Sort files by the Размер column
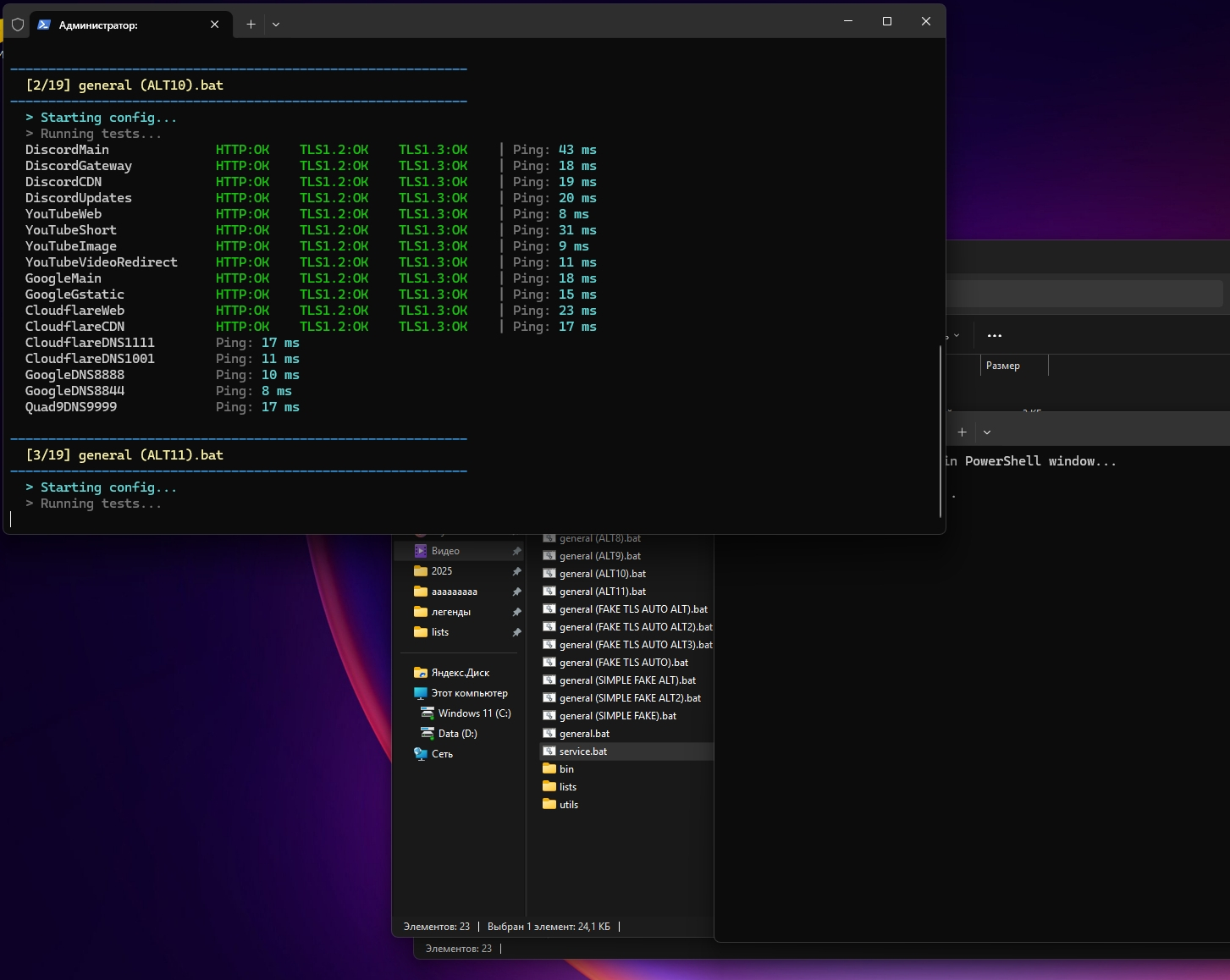This screenshot has height=980, width=1230. point(1003,366)
